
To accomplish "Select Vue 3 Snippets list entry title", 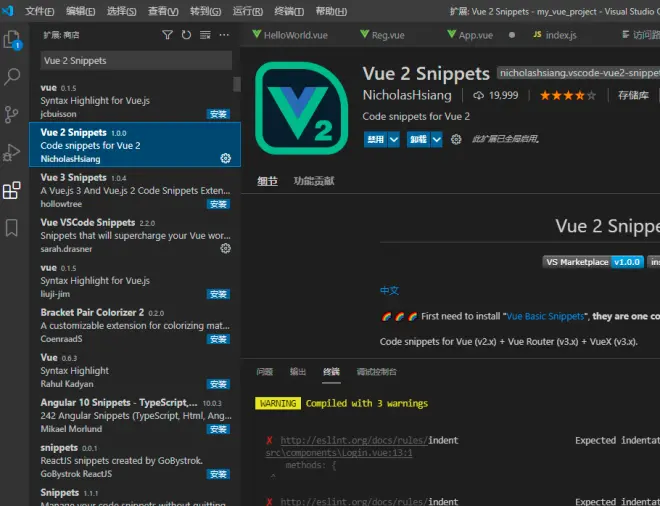I will [73, 178].
